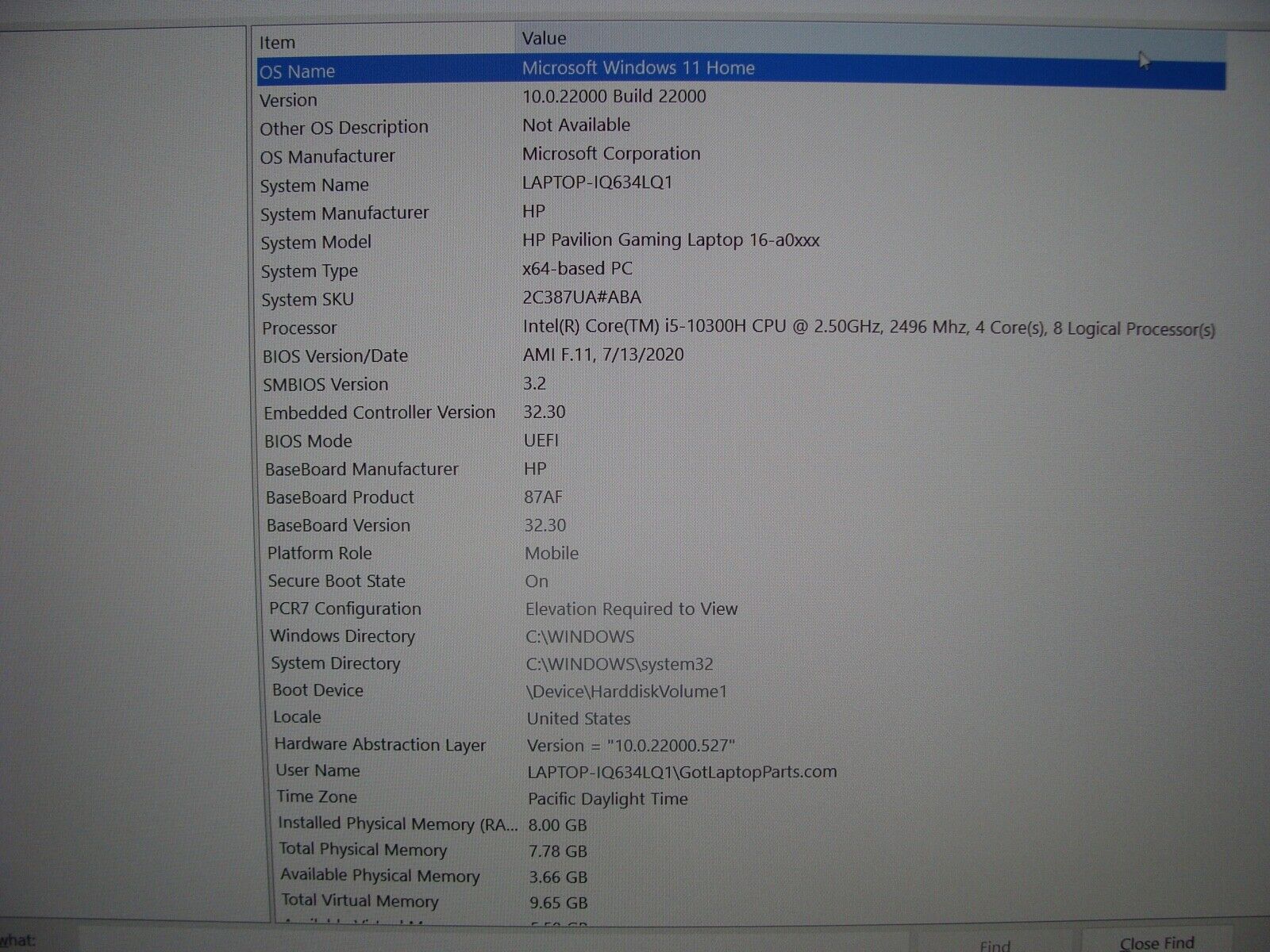The width and height of the screenshot is (1270, 952).
Task: Click the System Type row
Action: [x=741, y=270]
